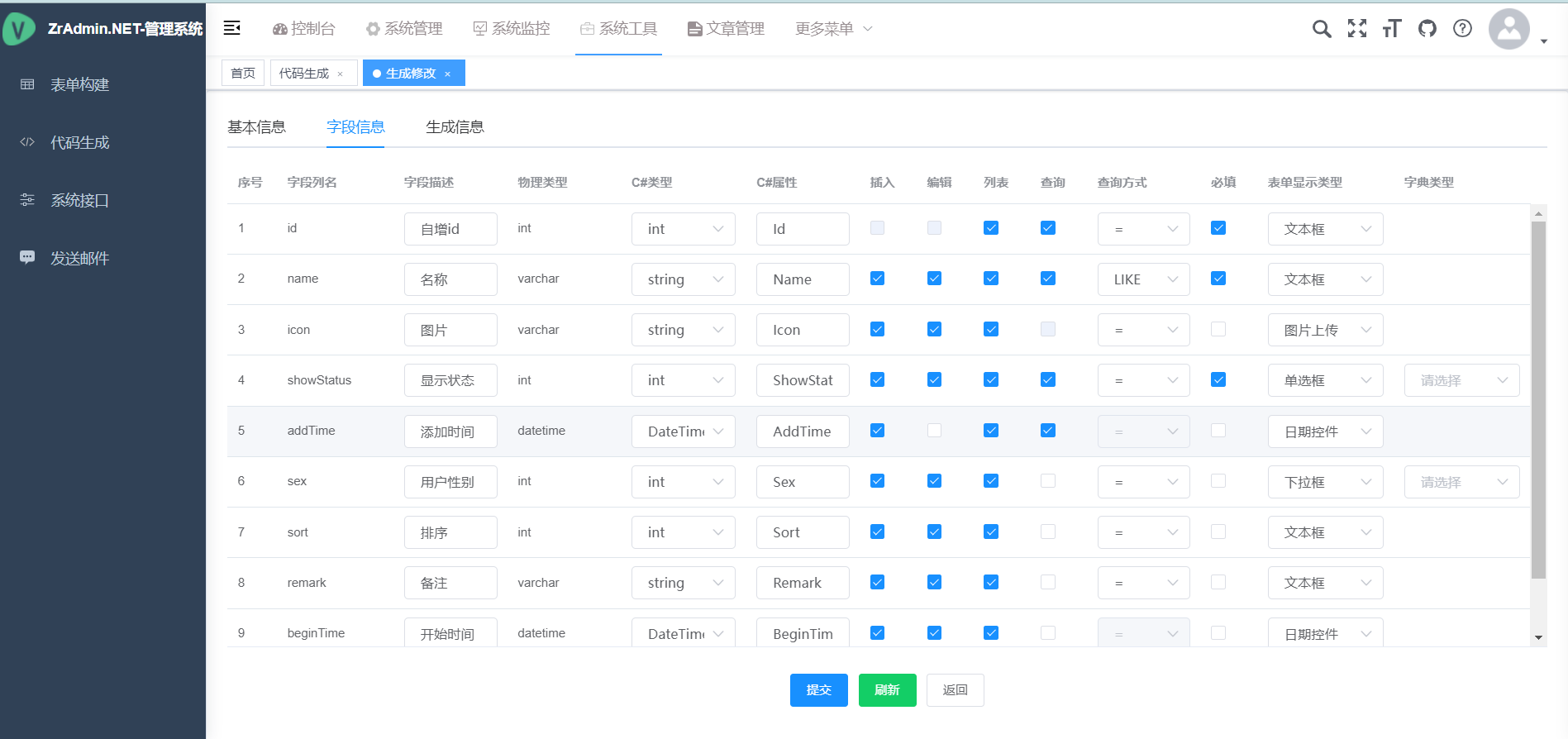The image size is (1568, 739).
Task: Expand the LIKE query method dropdown
Action: click(1143, 279)
